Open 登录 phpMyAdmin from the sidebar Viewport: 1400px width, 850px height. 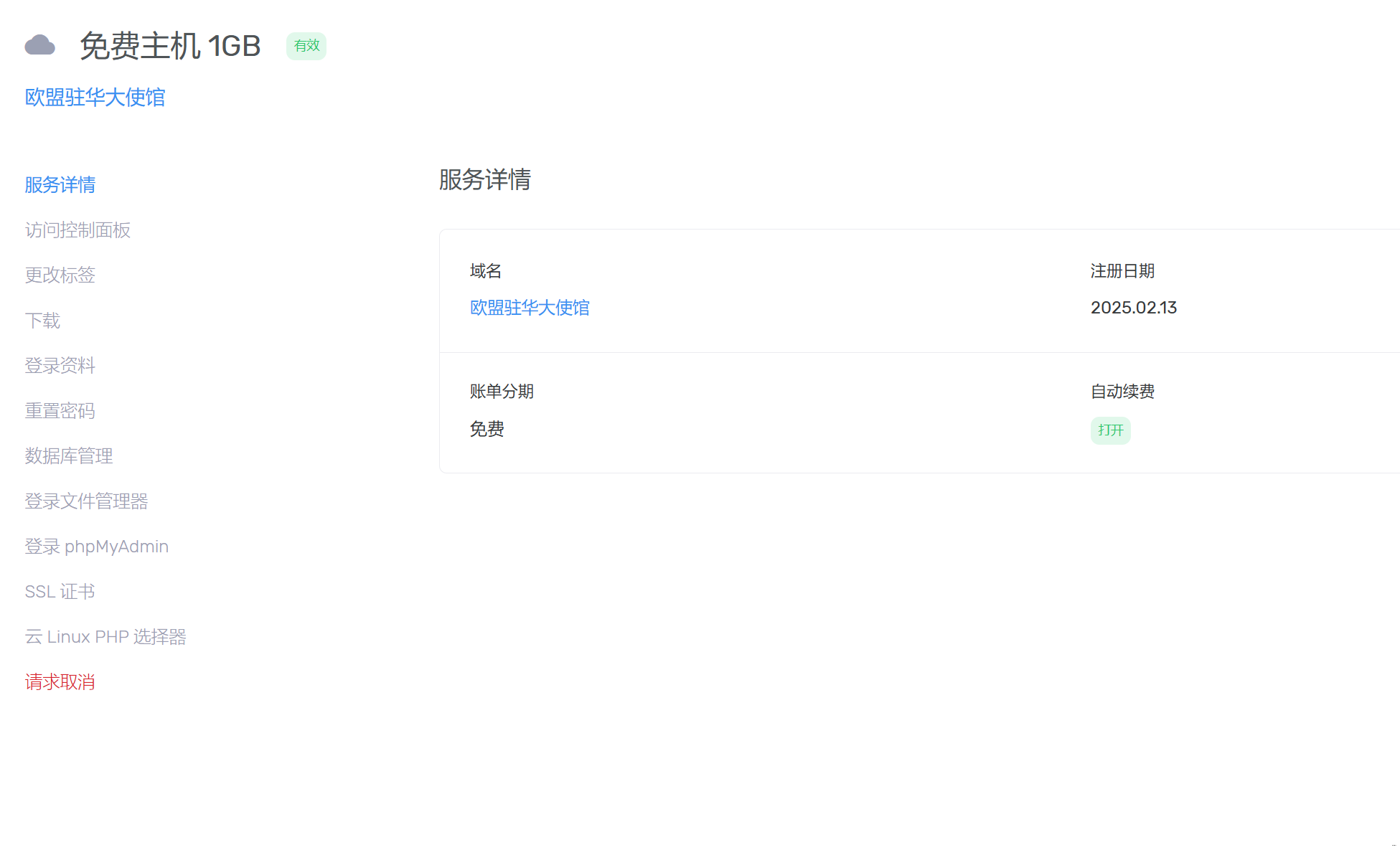(x=97, y=547)
